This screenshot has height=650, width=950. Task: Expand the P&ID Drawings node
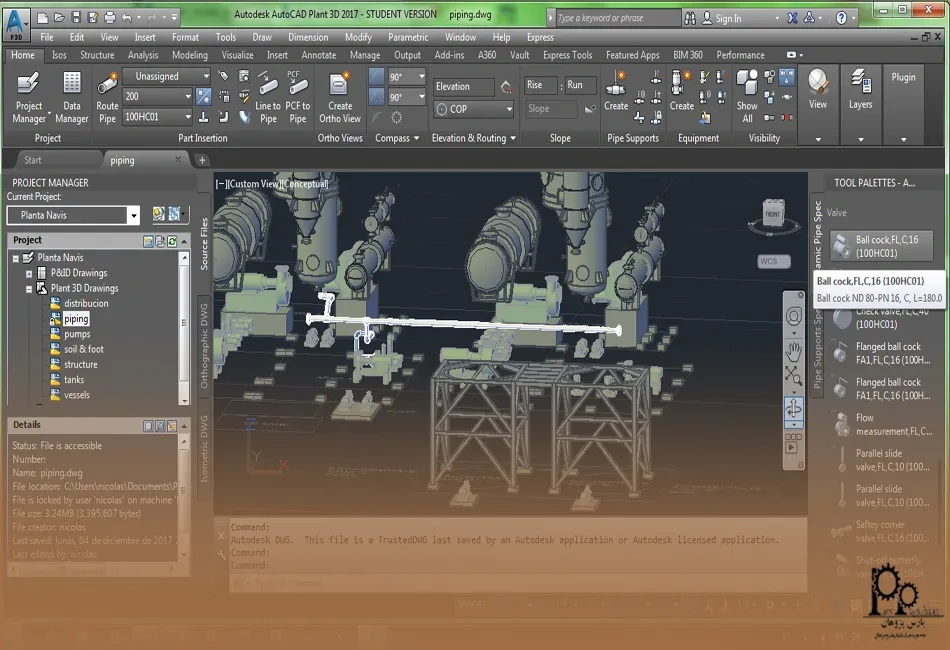(28, 273)
